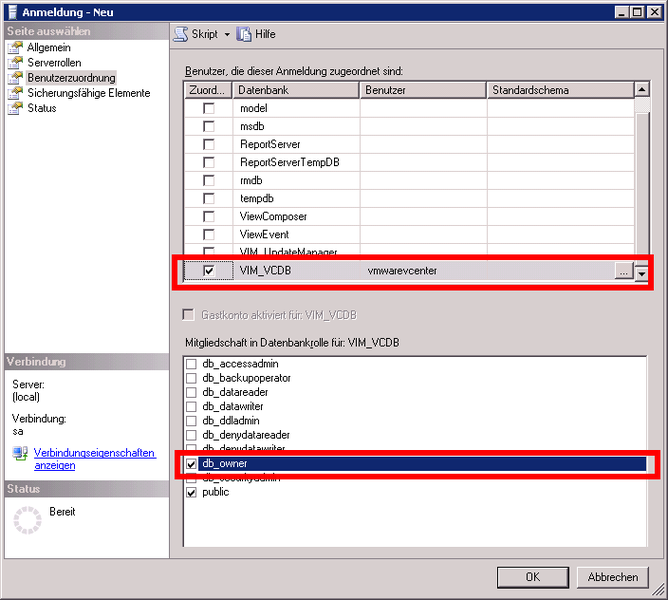This screenshot has width=668, height=600.
Task: Click the Standardschema column header
Action: click(x=560, y=90)
